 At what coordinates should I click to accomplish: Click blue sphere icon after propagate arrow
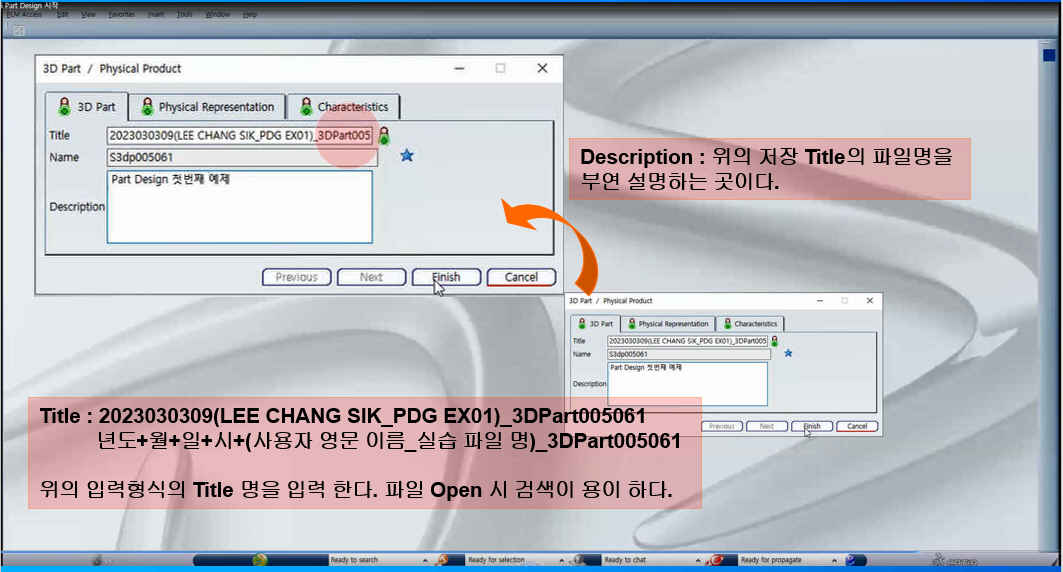(851, 560)
